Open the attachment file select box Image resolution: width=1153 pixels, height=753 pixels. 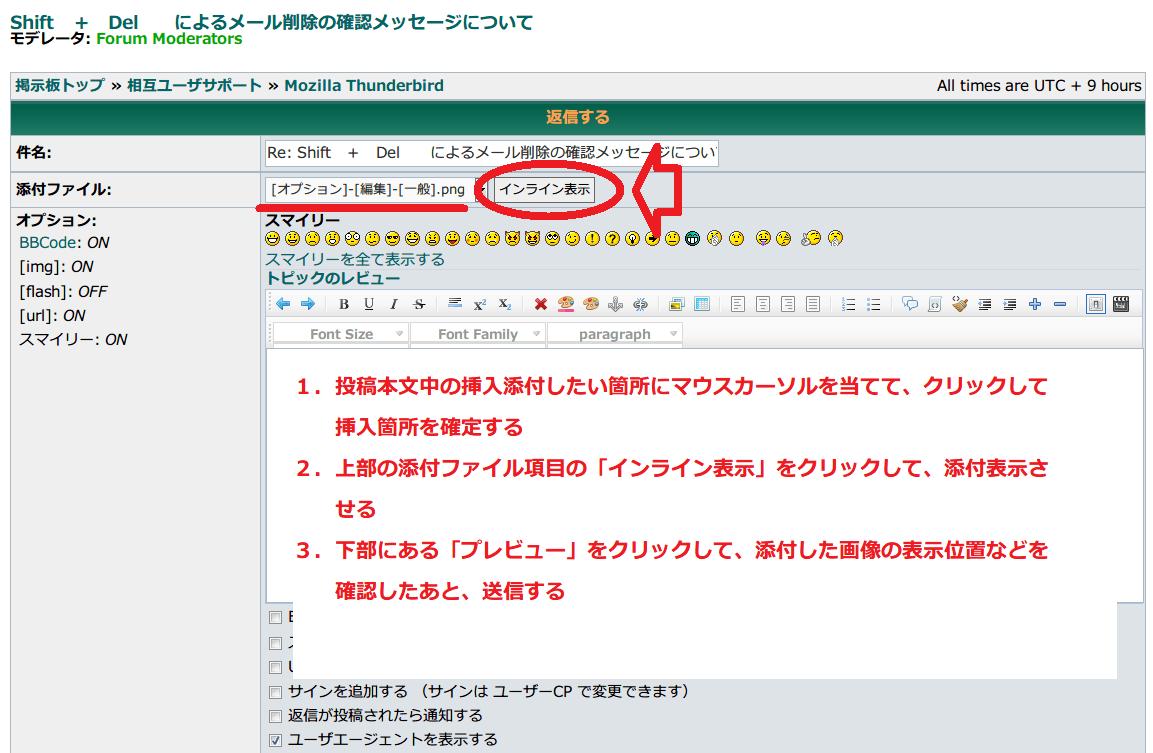click(376, 189)
